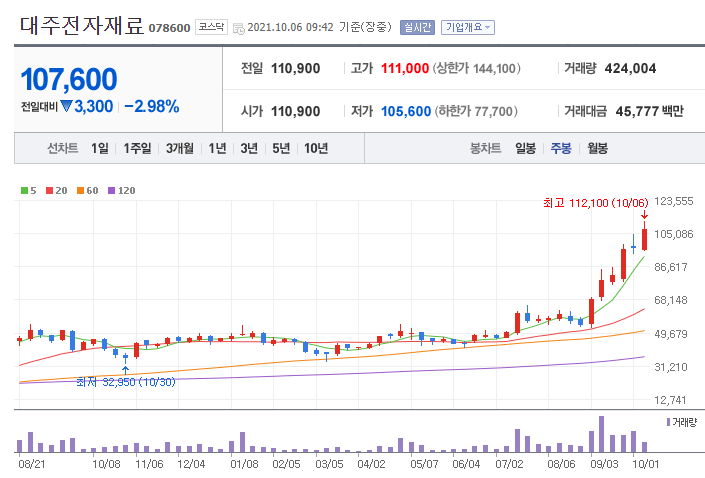Click the 전일 value 110,900

click(295, 68)
